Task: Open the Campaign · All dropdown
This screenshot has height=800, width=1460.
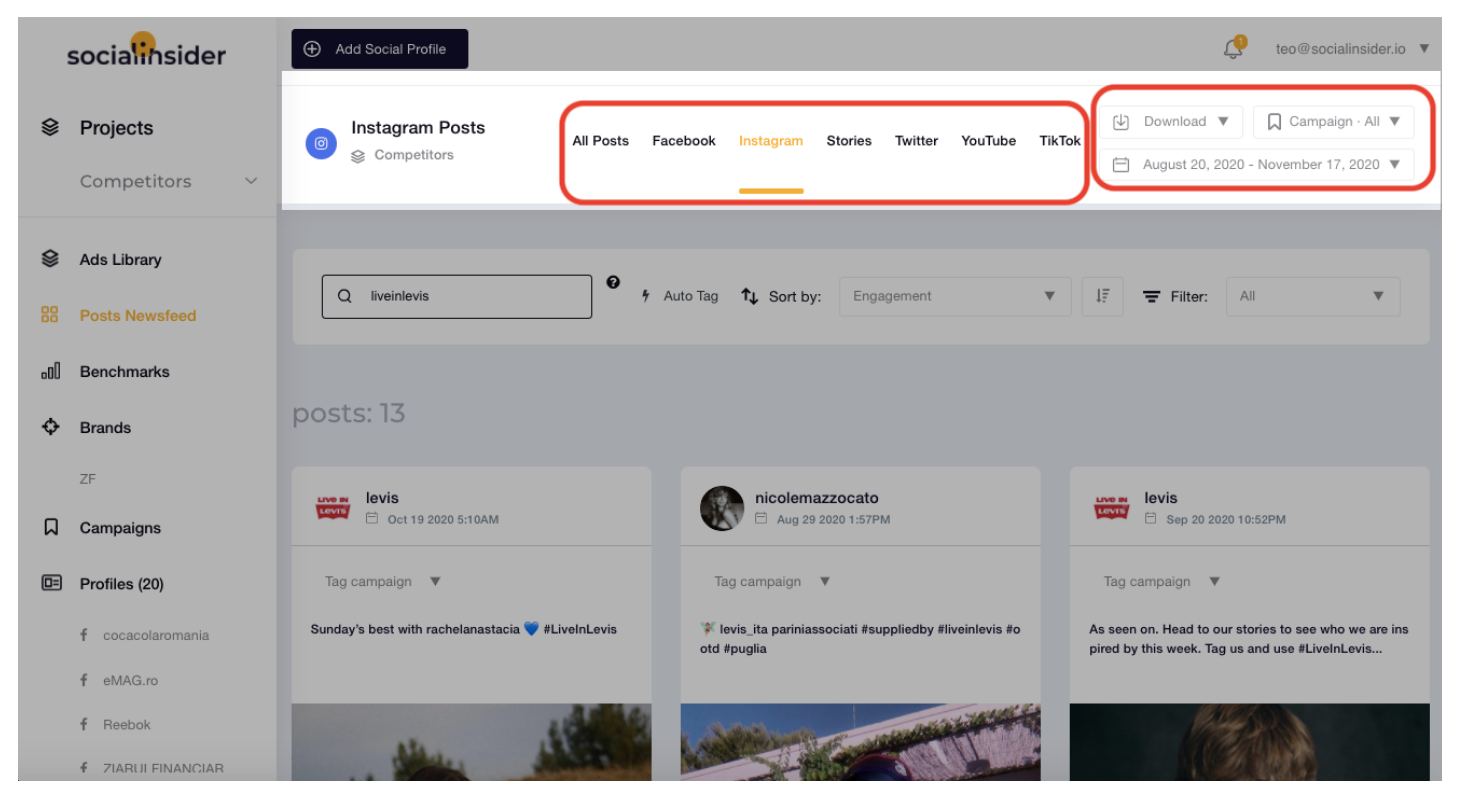Action: pos(1334,122)
